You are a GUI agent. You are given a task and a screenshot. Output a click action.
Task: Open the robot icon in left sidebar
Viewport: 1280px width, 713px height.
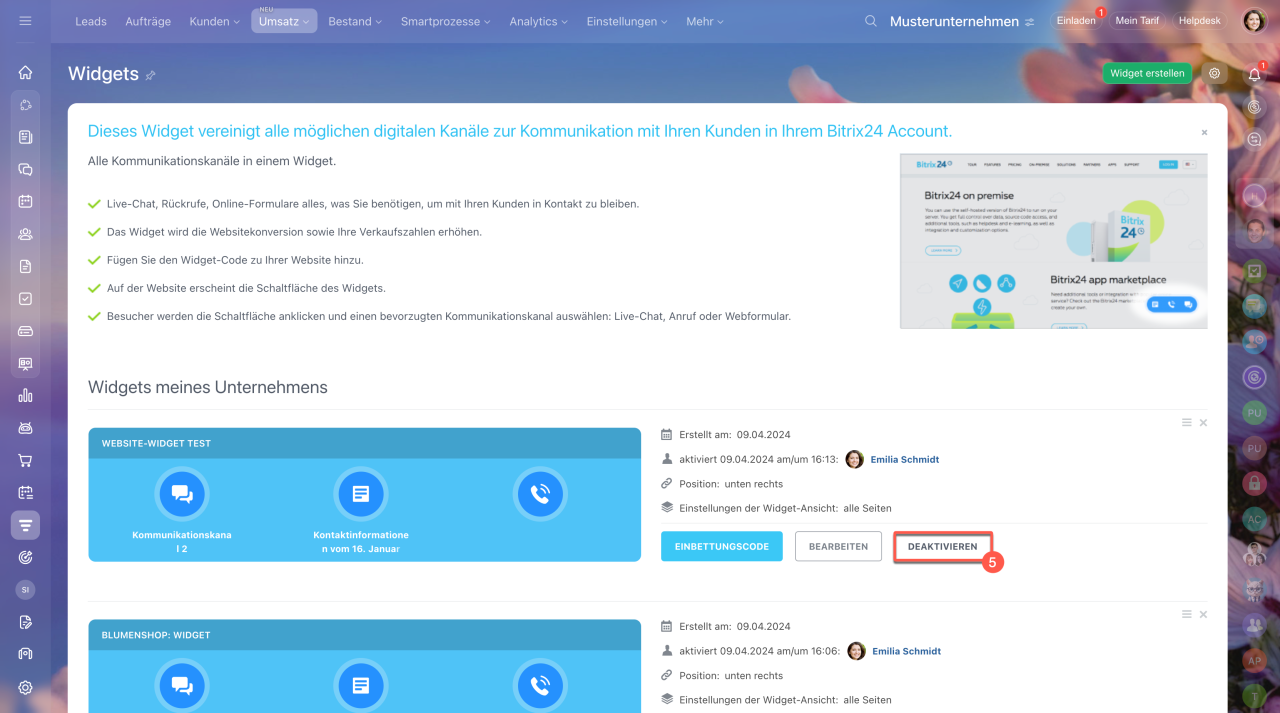point(25,428)
